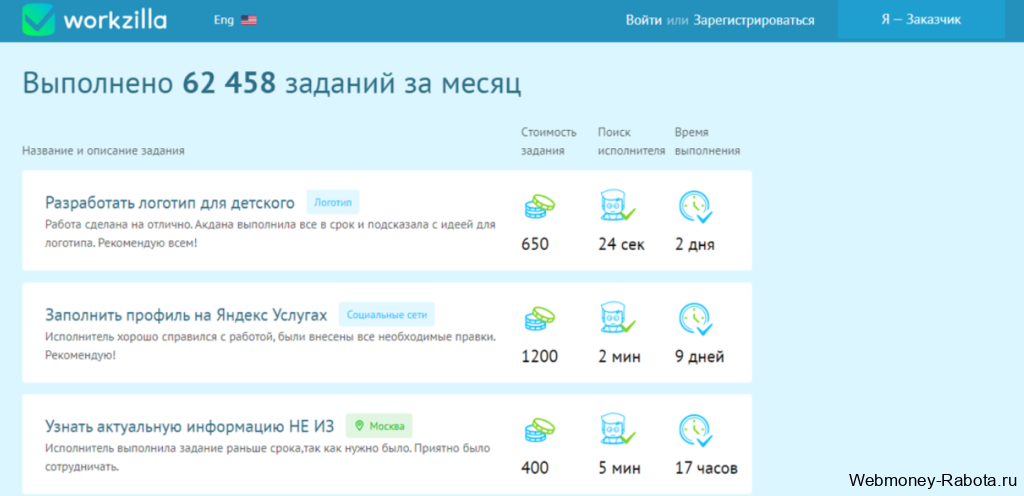Click review text starting Исполнитель выполнила задание
Viewport: 1024px width, 496px height.
268,458
